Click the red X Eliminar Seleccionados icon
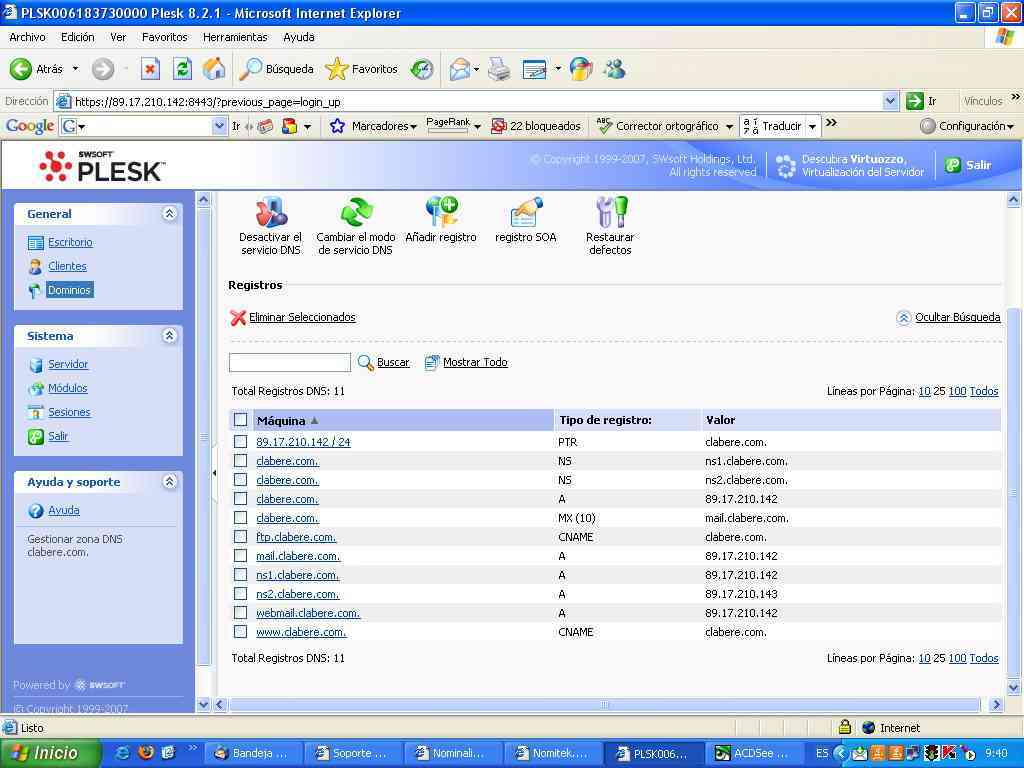Viewport: 1024px width, 768px height. click(x=238, y=317)
